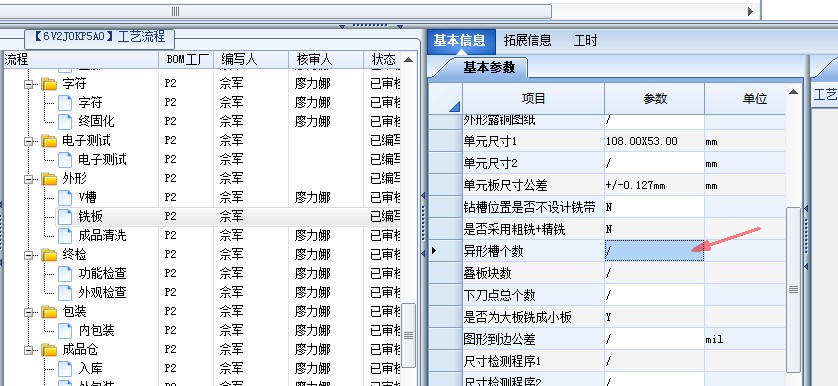Switch to the 拓展信息 tab
The image size is (838, 386).
527,41
